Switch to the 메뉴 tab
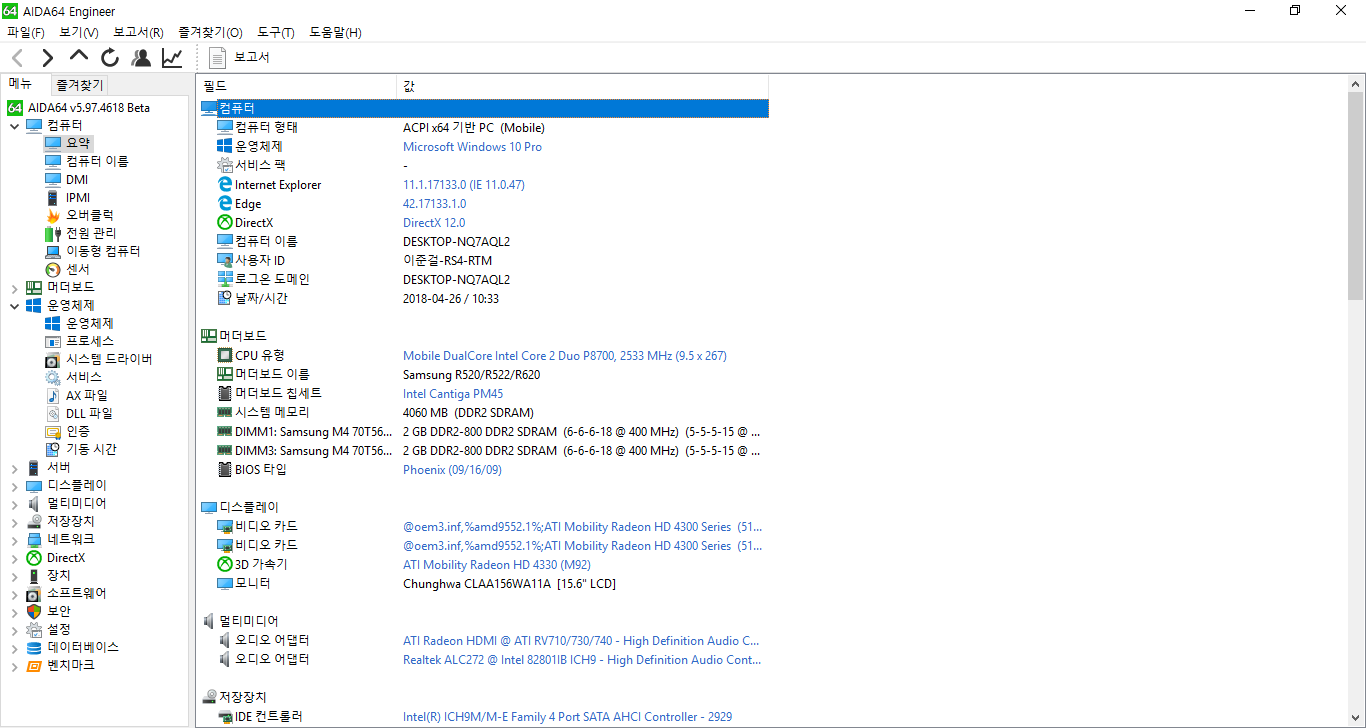Screen dimensions: 1366x728 point(21,84)
